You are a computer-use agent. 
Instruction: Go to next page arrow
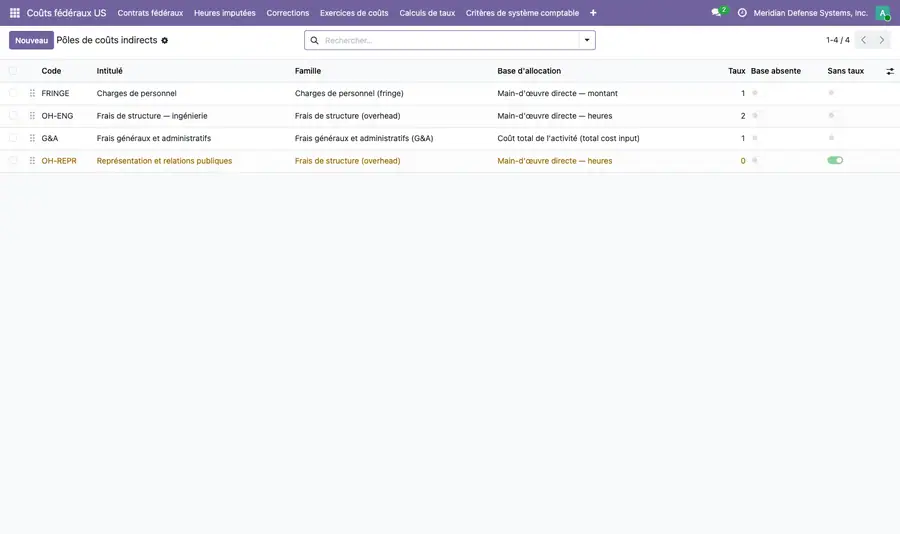click(x=882, y=40)
